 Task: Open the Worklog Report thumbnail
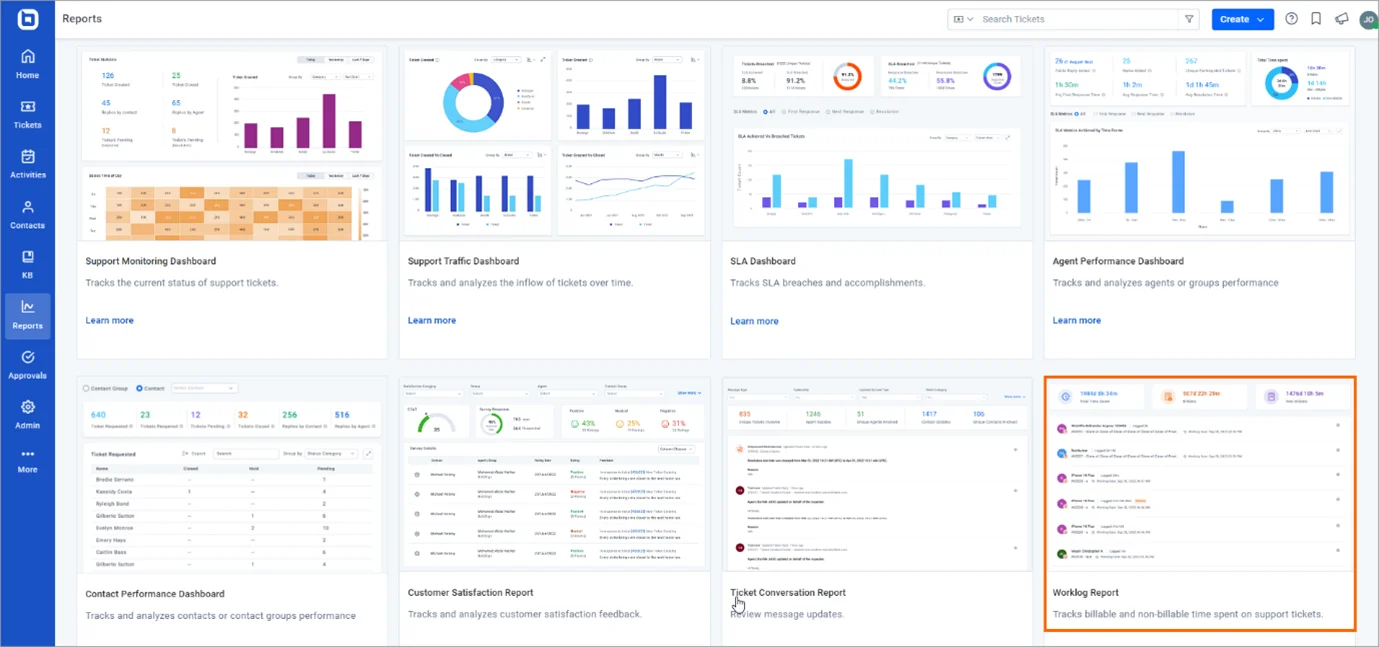point(1199,474)
